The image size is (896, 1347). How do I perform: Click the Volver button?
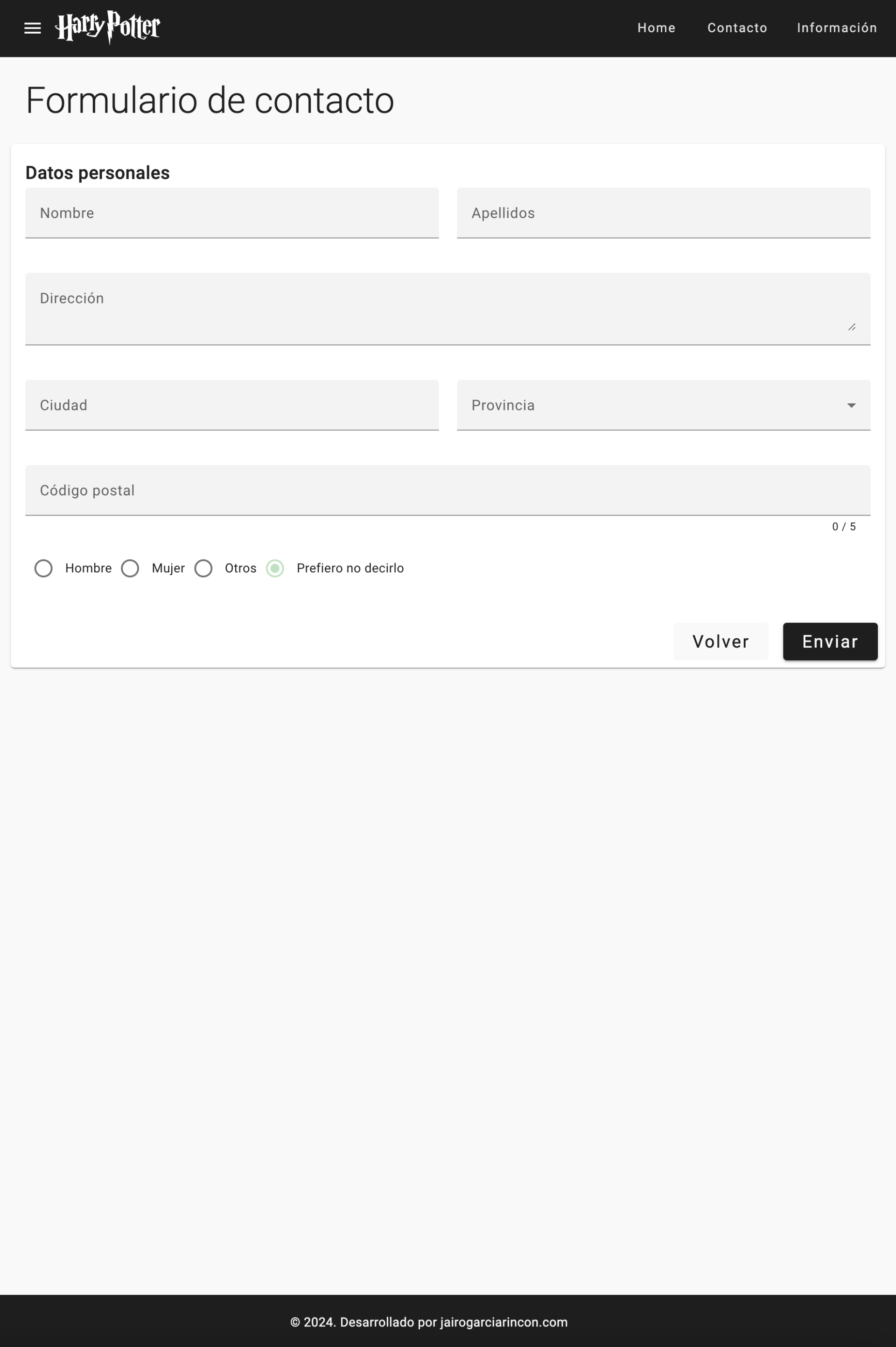721,642
